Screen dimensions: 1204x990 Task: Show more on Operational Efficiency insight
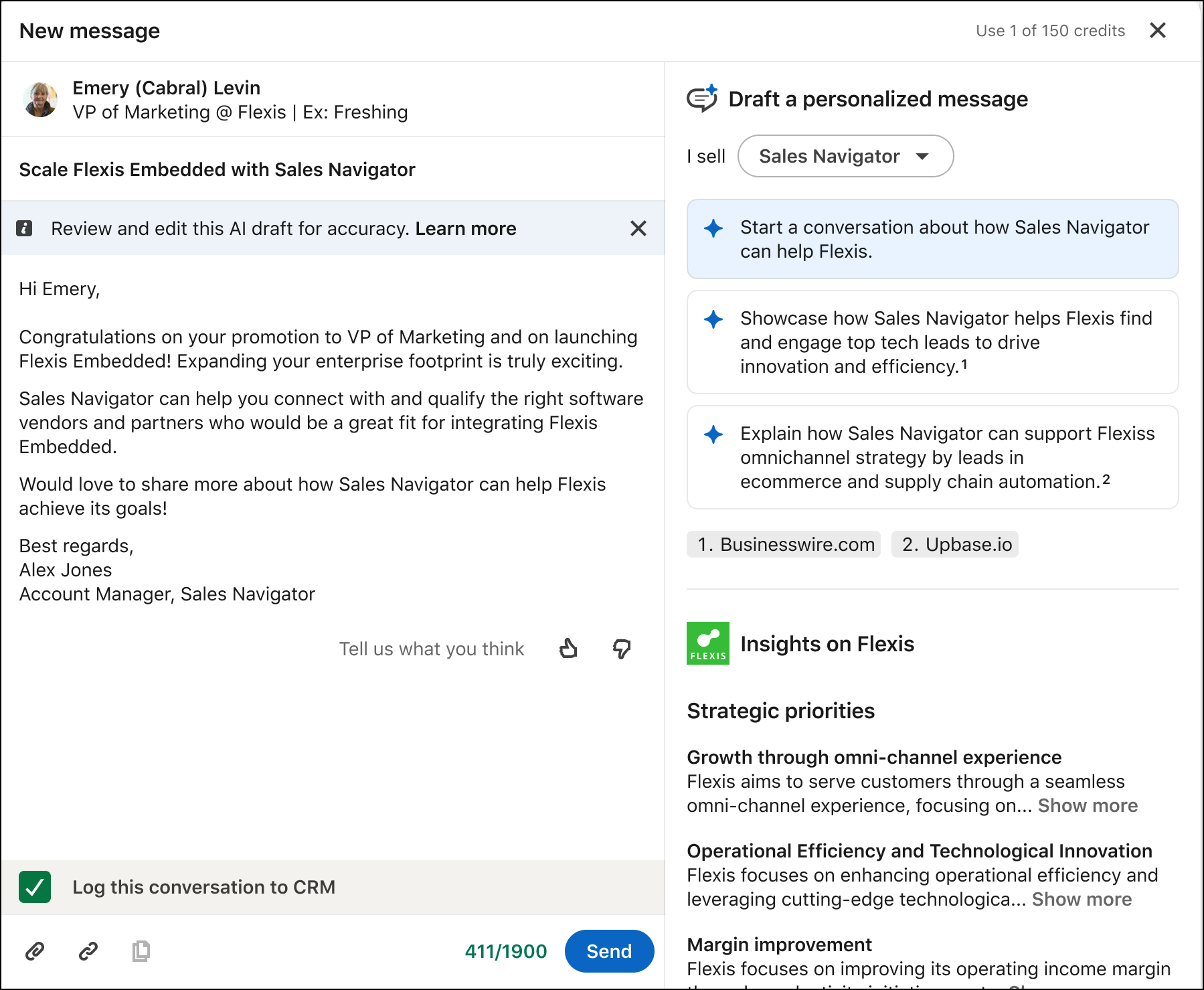[x=1081, y=899]
